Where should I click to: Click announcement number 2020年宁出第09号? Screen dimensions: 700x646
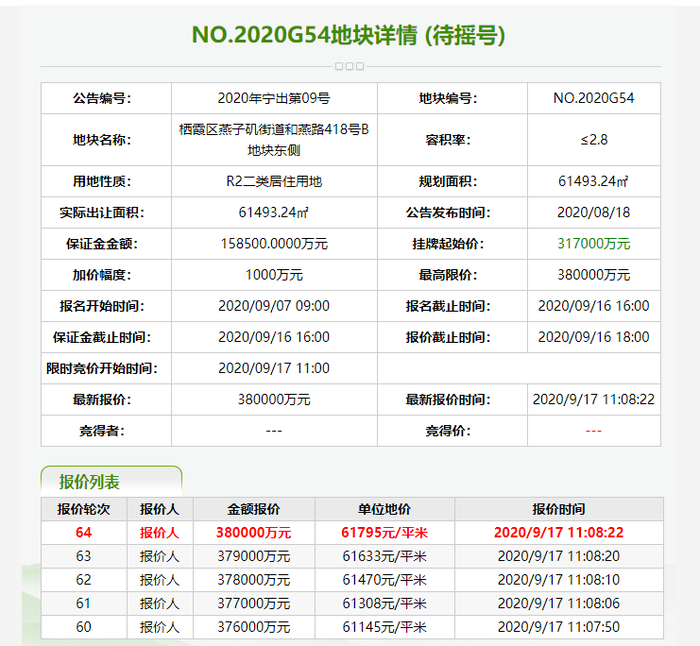click(x=274, y=98)
